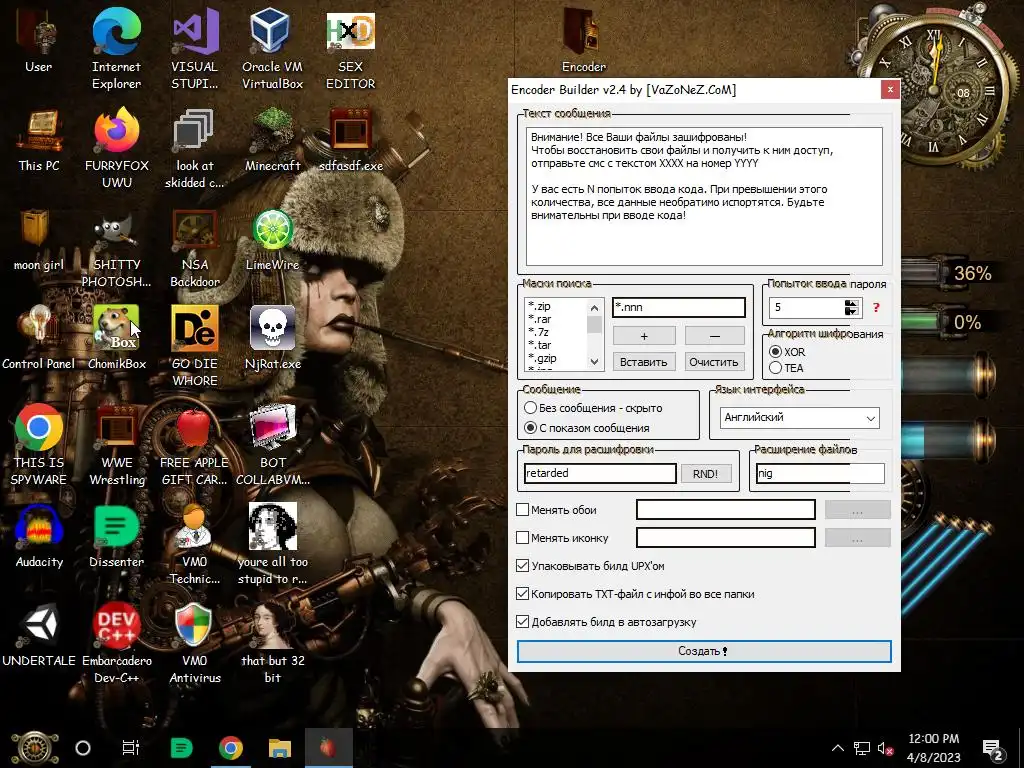Open the Edge icon labeled Internet Explorer

(x=116, y=48)
